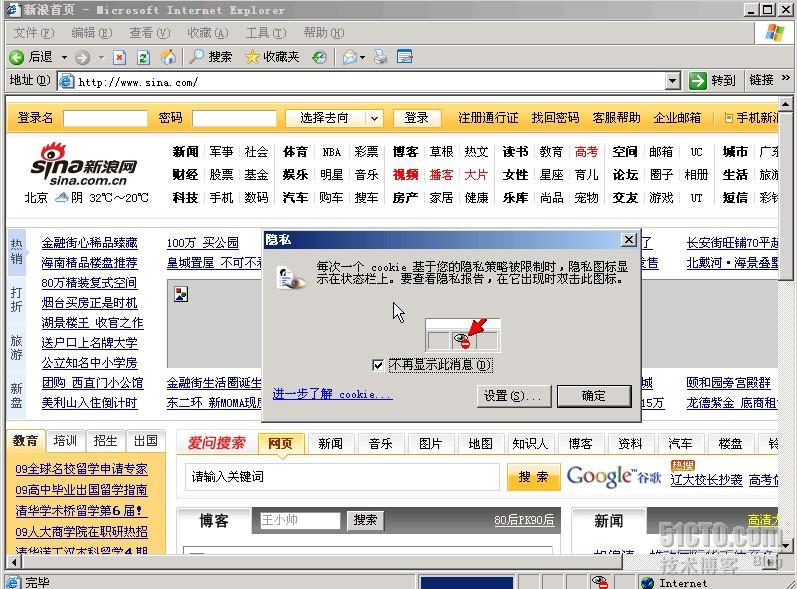The width and height of the screenshot is (797, 589).
Task: Click the Forward arrow icon
Action: [82, 58]
